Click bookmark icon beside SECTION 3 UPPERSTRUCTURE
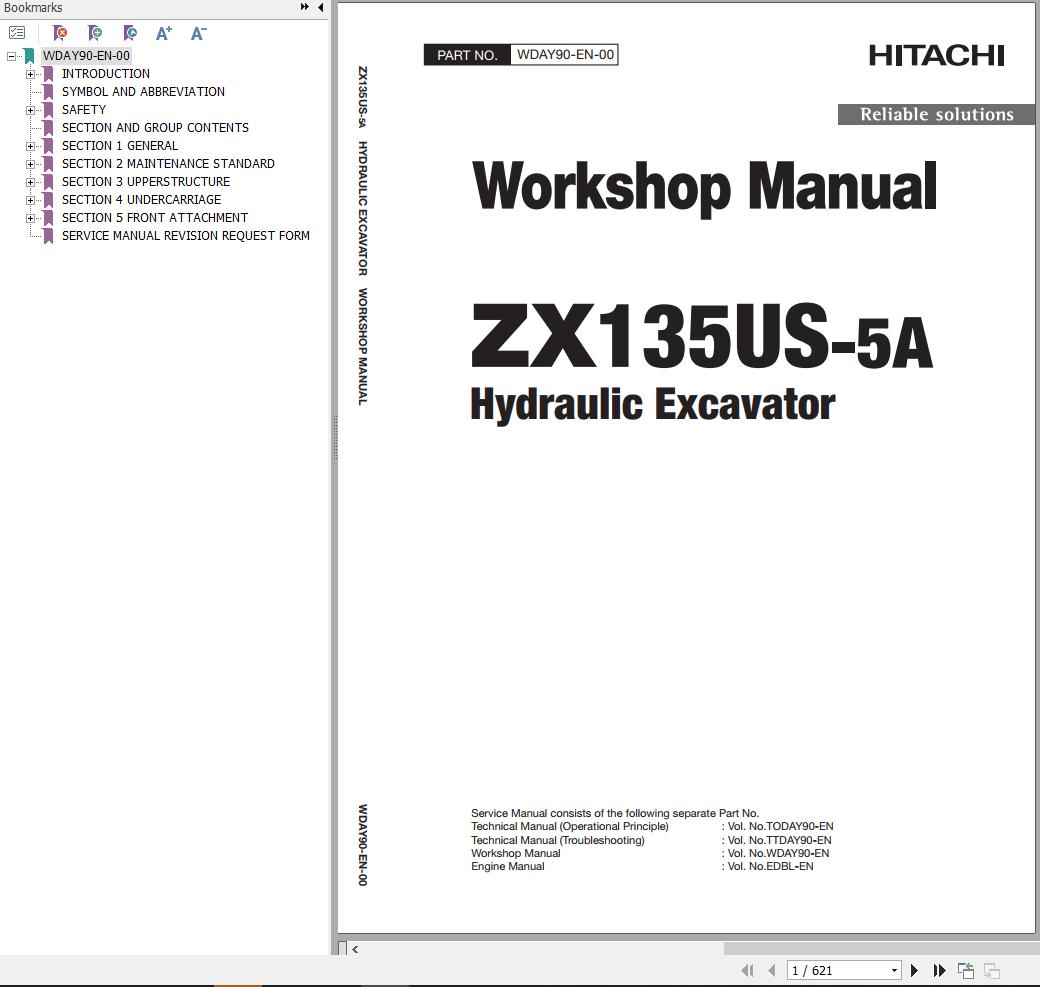Image resolution: width=1040 pixels, height=987 pixels. coord(48,182)
